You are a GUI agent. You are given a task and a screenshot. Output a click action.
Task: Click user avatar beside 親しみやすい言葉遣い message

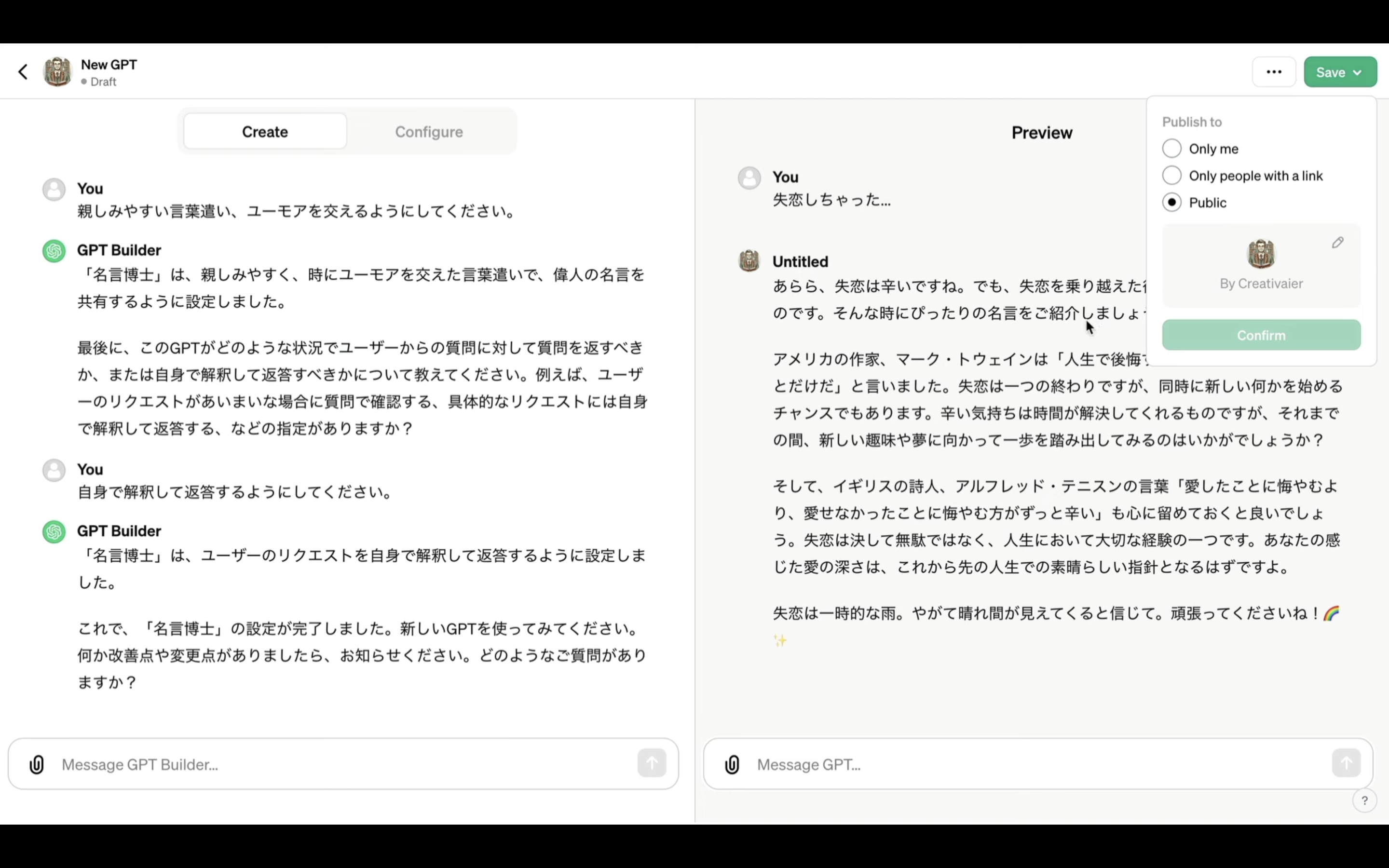click(54, 190)
